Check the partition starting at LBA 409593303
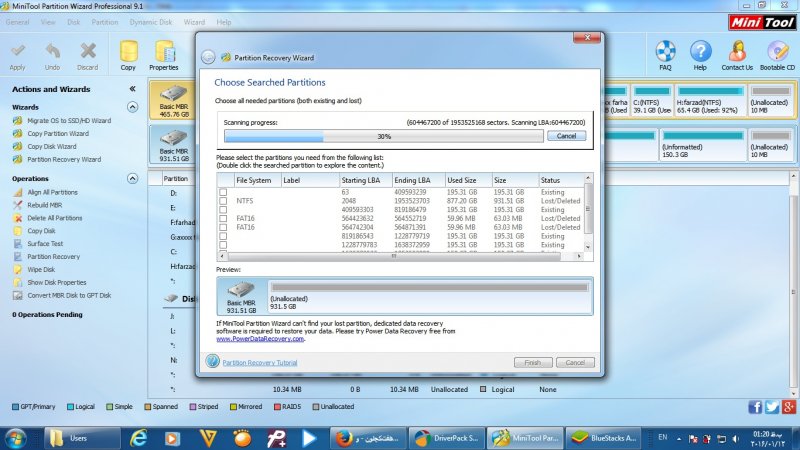Viewport: 800px width, 450px height. tap(223, 210)
